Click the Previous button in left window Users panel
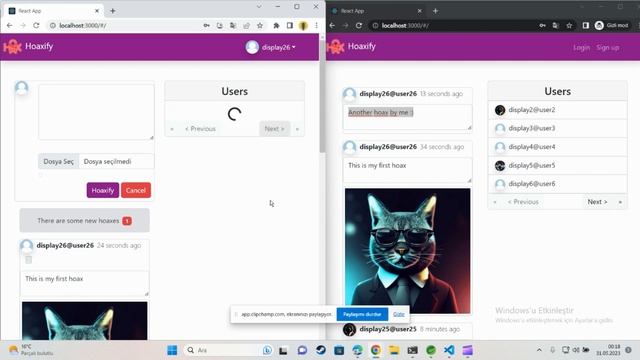The height and width of the screenshot is (360, 640). [200, 129]
